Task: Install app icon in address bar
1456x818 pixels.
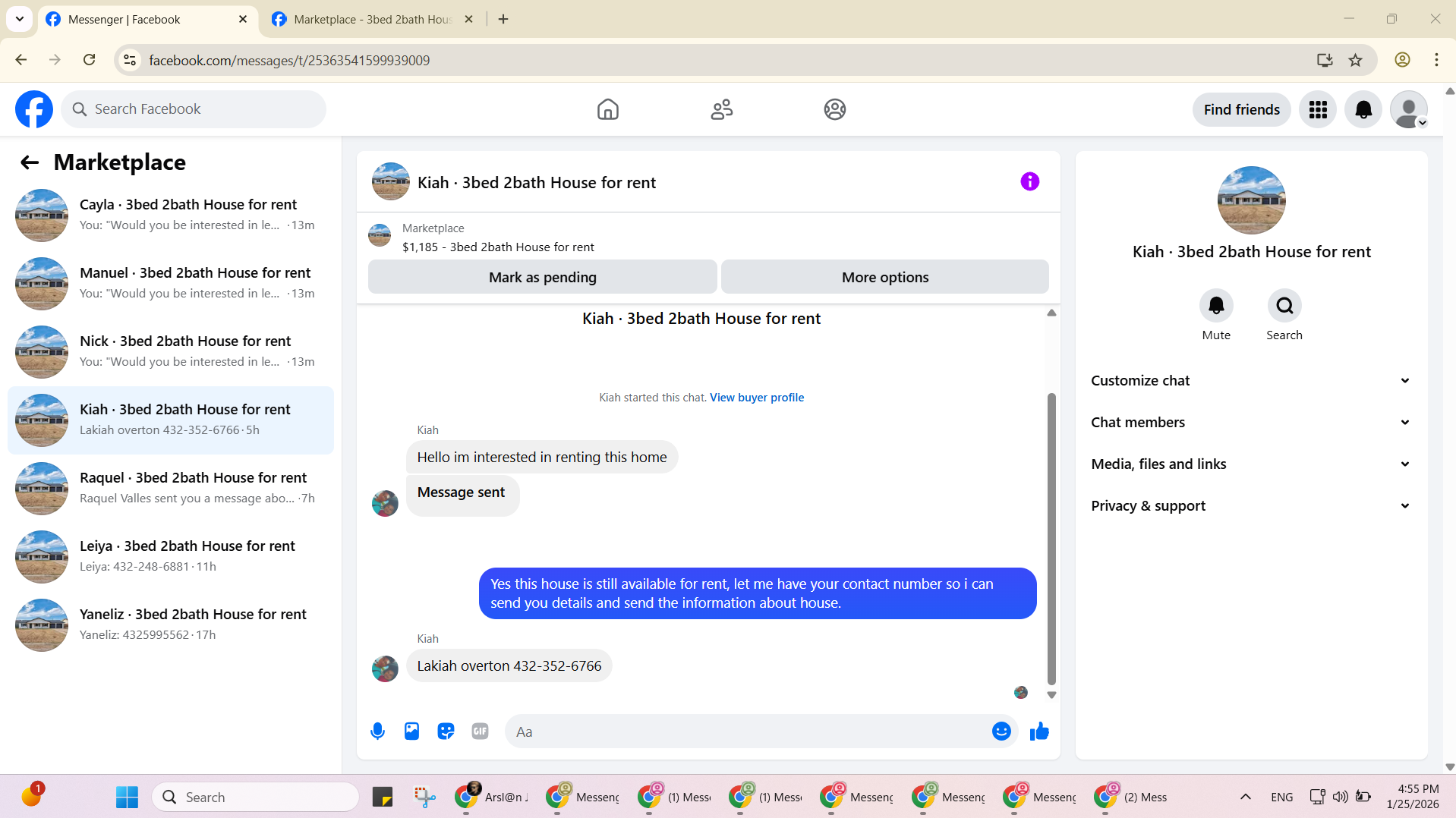Action: click(x=1325, y=60)
